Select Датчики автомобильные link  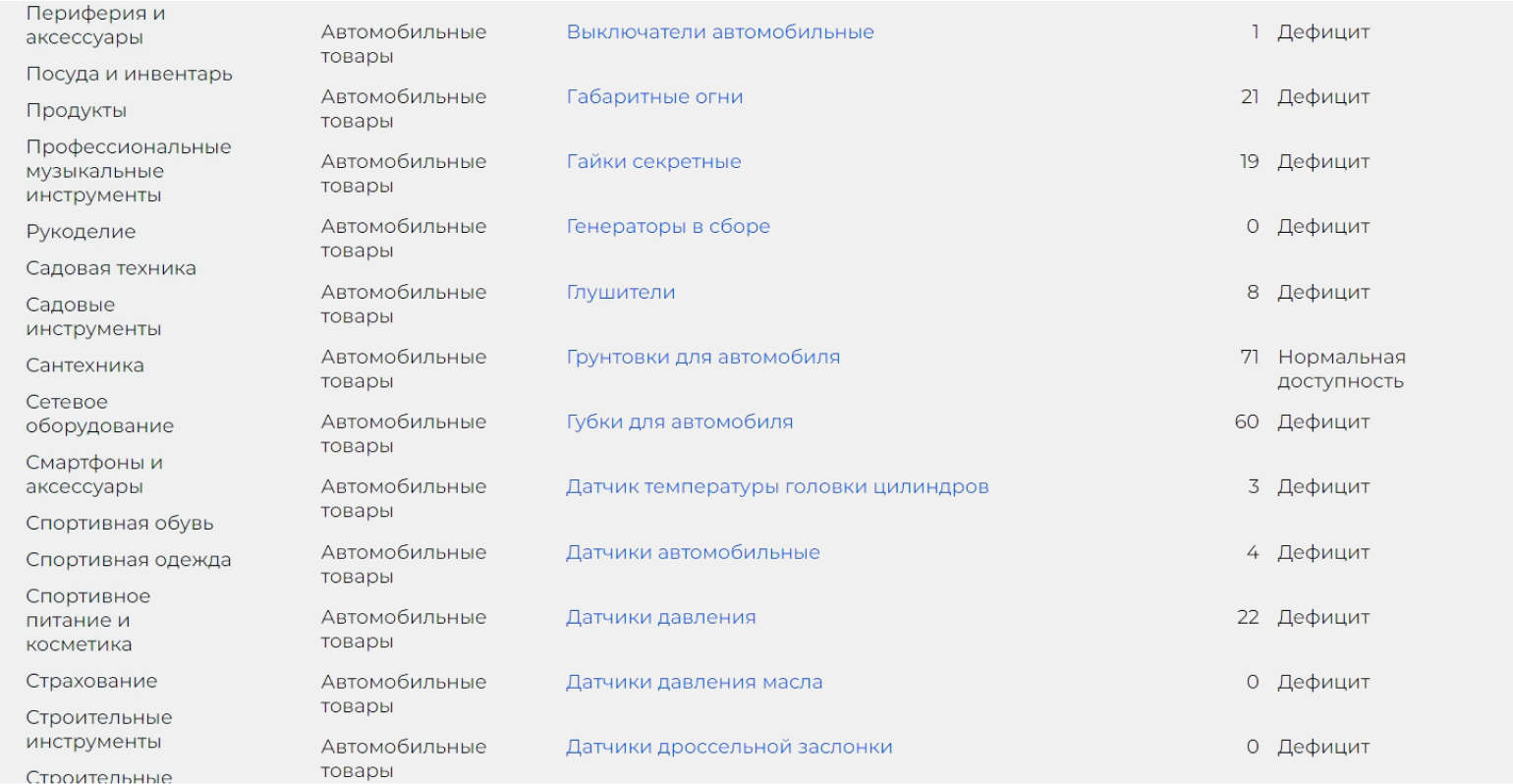tap(693, 552)
